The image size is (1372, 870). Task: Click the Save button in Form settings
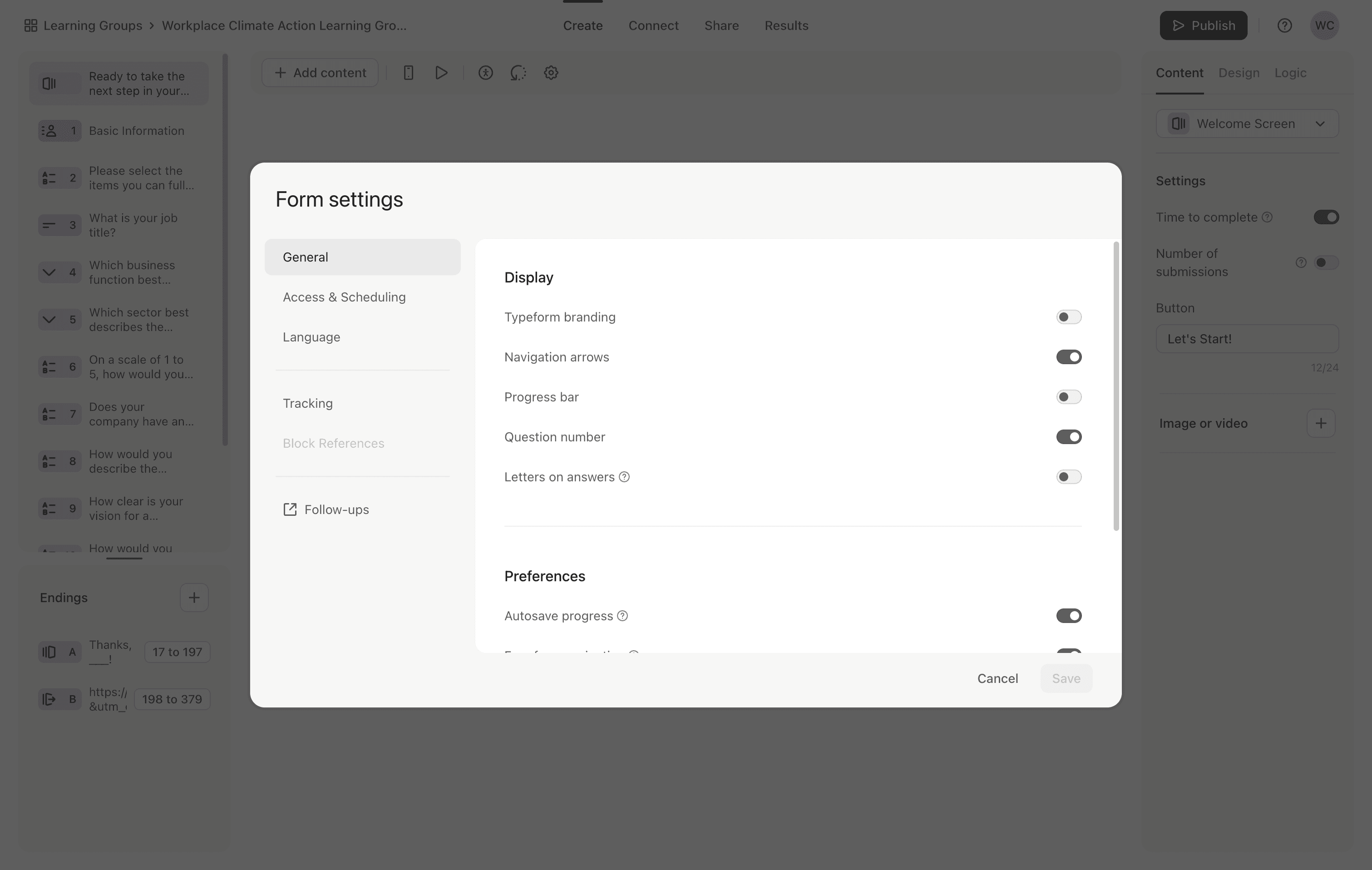tap(1066, 678)
